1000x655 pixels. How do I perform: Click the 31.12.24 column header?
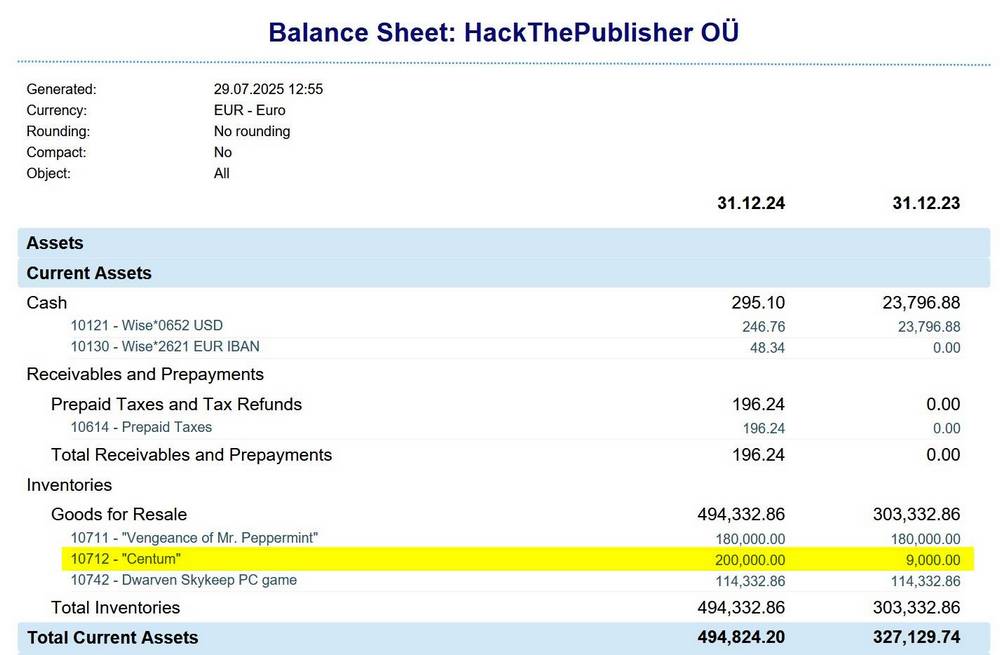click(x=751, y=203)
